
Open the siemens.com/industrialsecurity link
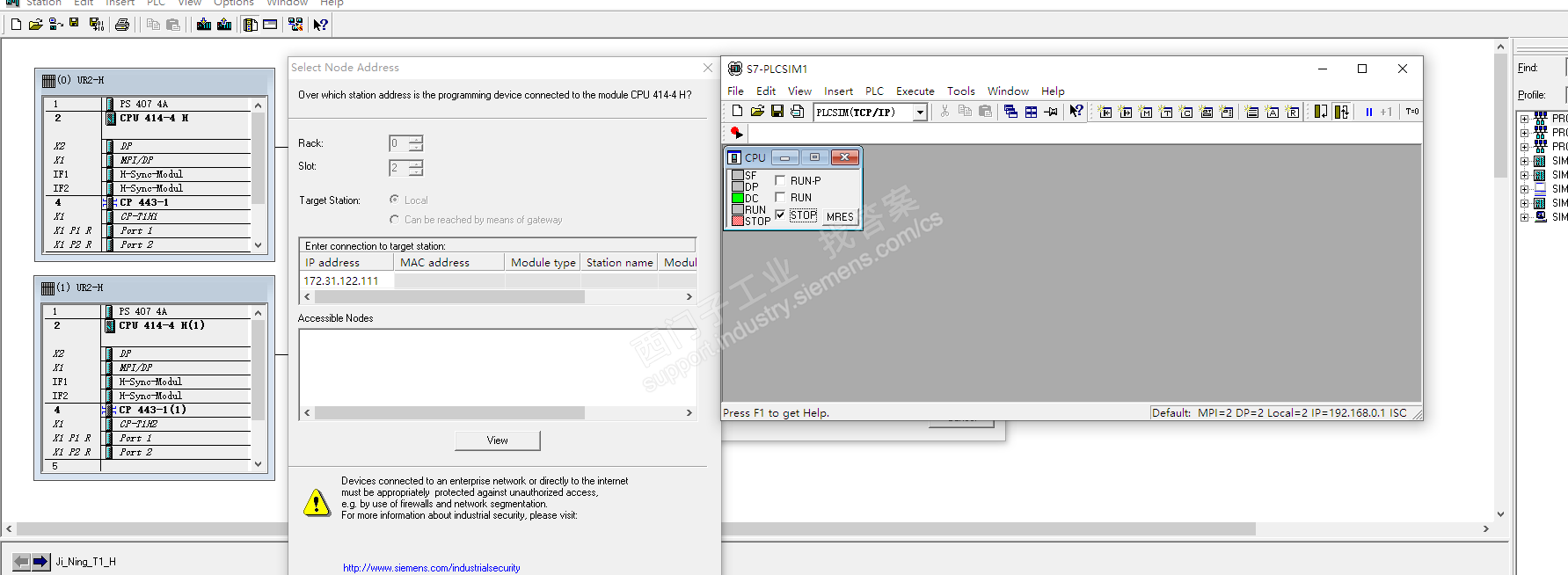coord(432,568)
